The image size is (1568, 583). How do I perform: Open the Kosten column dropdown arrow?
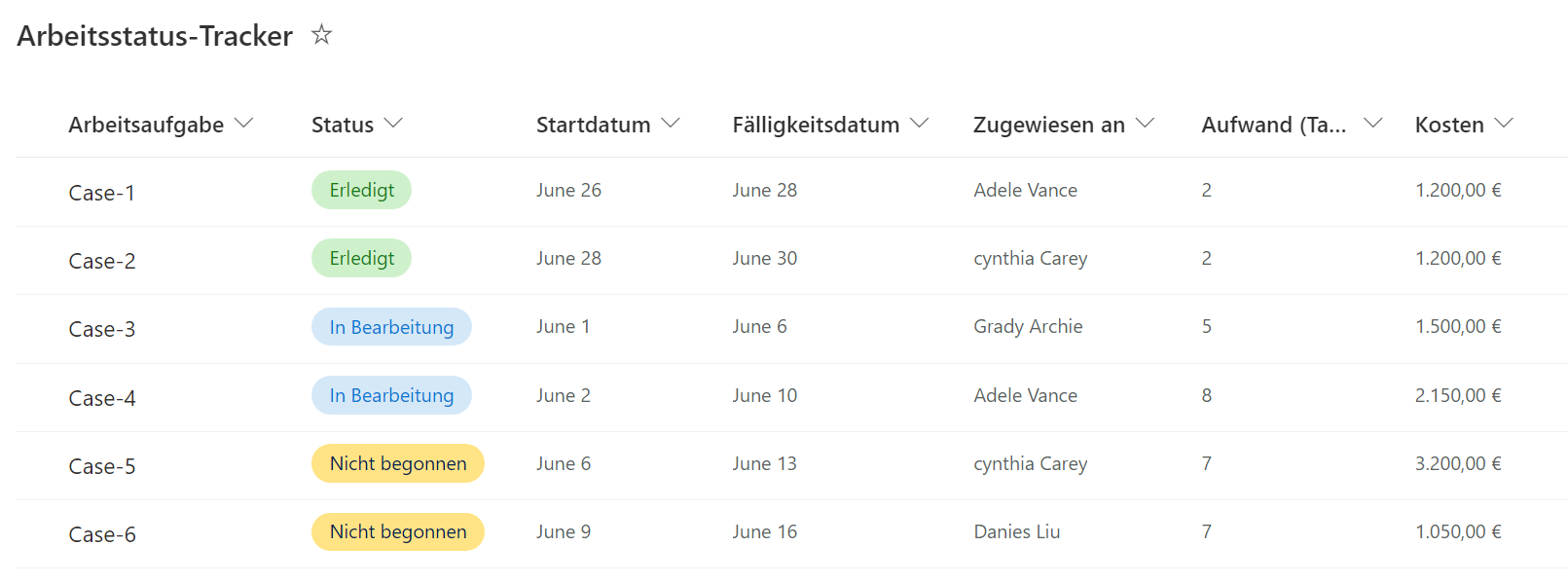pos(1504,124)
